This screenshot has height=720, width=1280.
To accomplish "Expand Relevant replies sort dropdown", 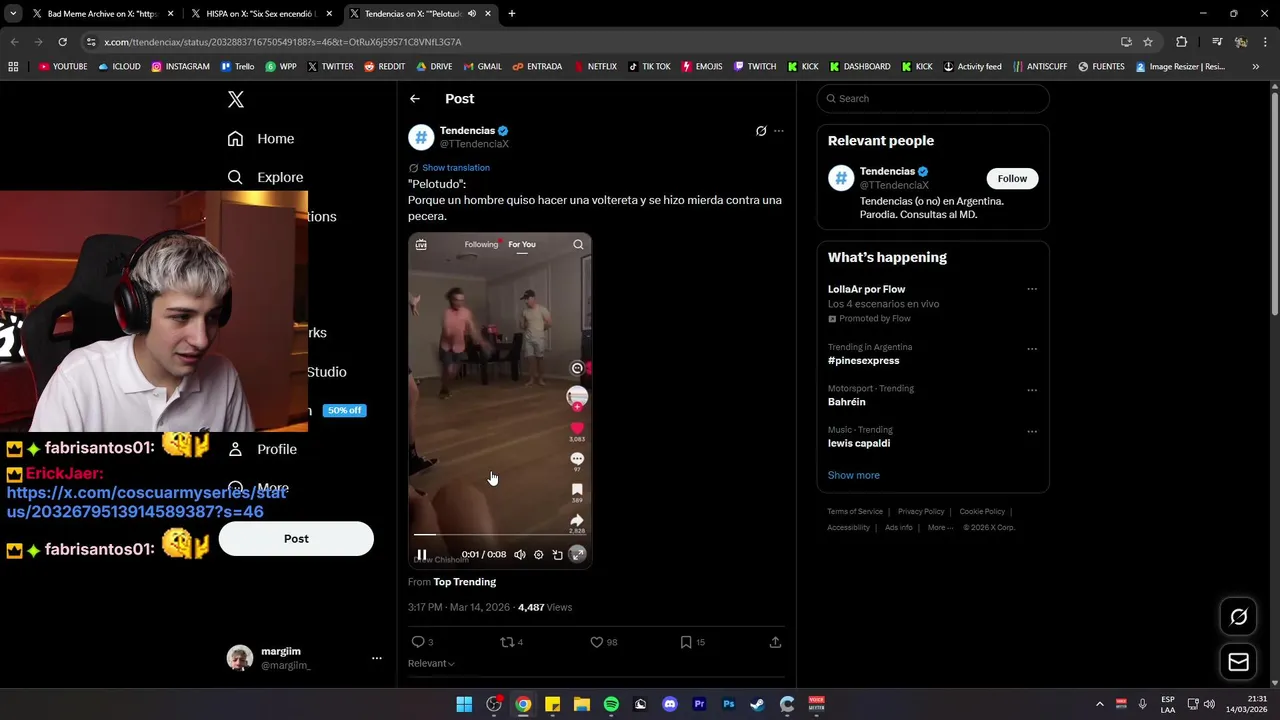I will 431,664.
